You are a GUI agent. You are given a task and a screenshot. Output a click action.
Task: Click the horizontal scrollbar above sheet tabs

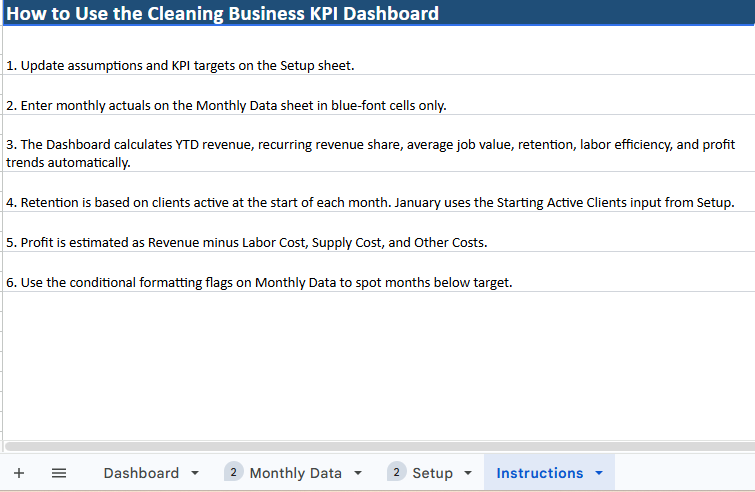tap(379, 446)
